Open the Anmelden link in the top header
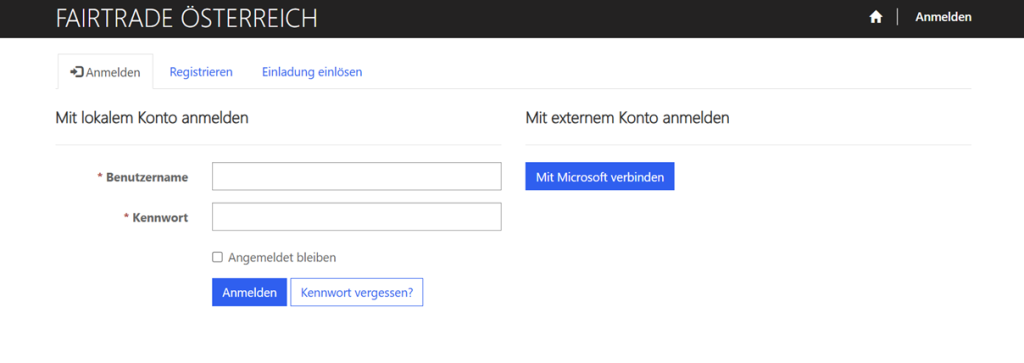This screenshot has width=1024, height=363. 943,18
